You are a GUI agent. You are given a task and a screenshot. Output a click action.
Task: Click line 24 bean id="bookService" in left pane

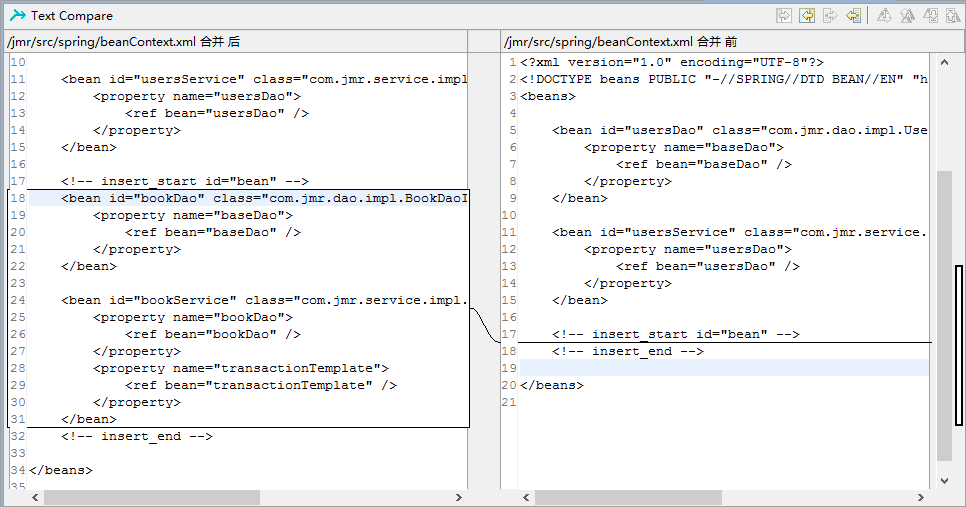click(264, 300)
